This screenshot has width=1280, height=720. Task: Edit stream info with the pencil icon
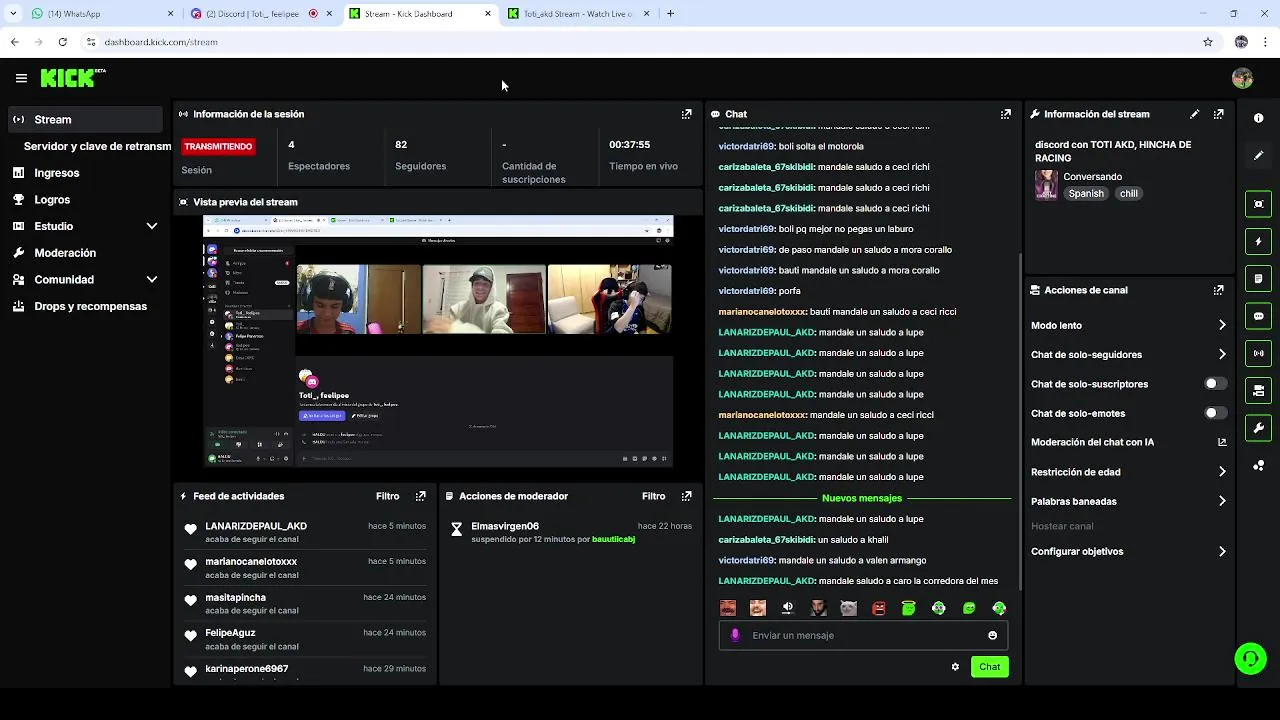coord(1194,114)
